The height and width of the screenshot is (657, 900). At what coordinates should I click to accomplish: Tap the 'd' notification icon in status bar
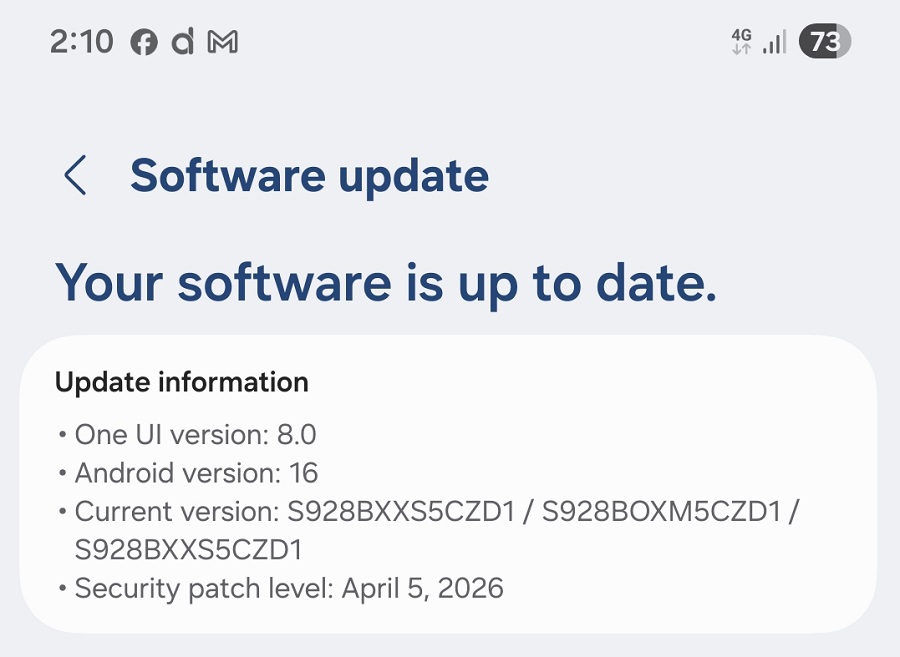coord(182,42)
